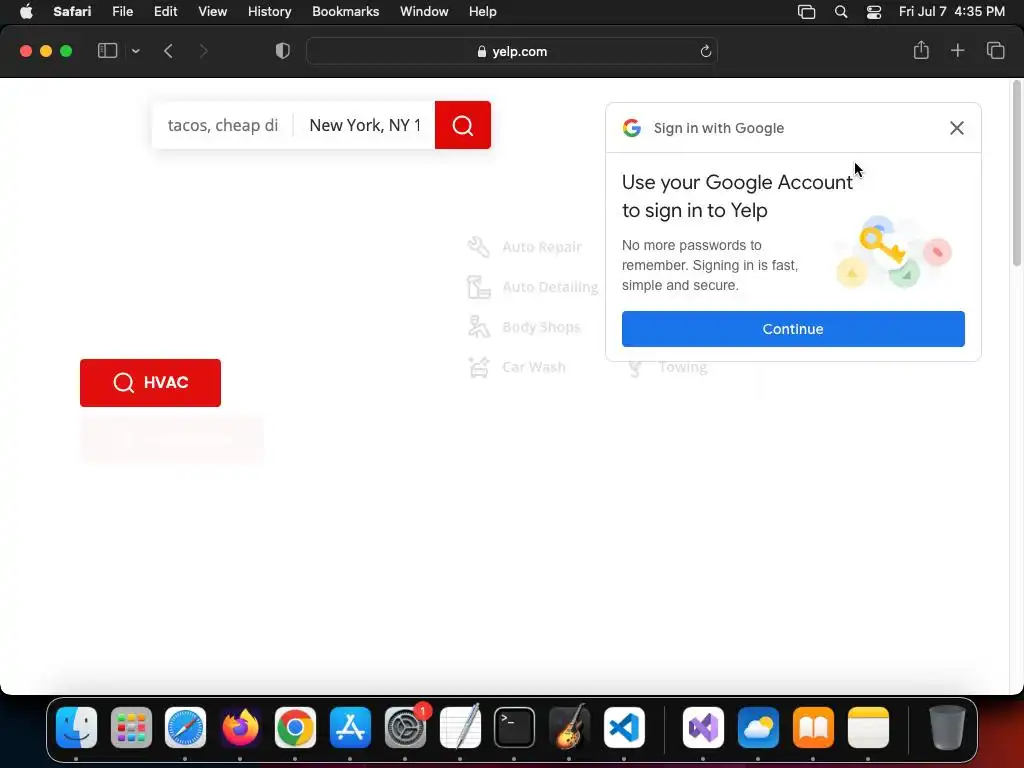1024x768 pixels.
Task: Click the Auto Detailing icon
Action: click(479, 287)
